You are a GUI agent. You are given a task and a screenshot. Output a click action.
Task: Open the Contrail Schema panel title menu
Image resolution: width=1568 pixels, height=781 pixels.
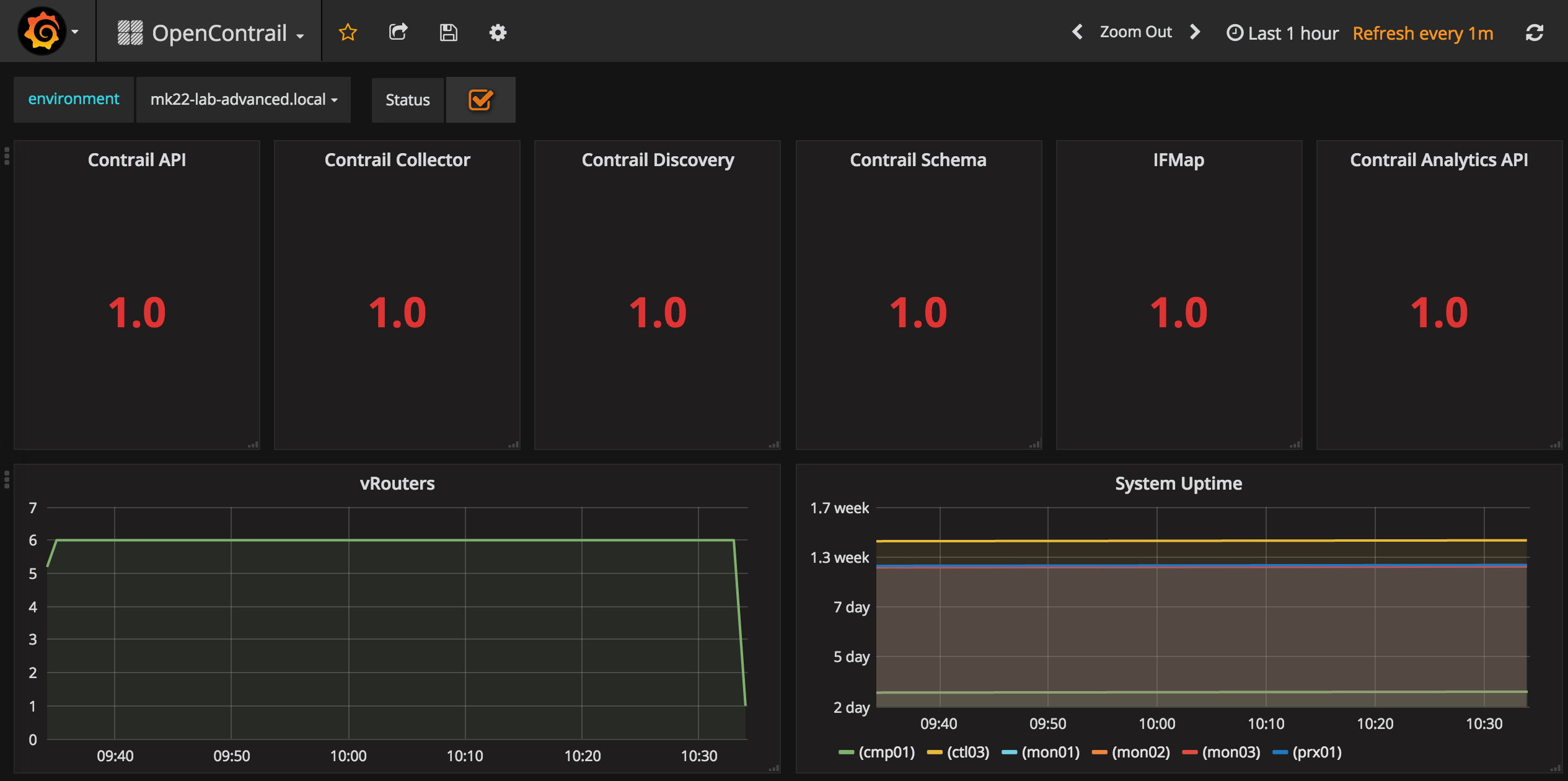[x=918, y=160]
